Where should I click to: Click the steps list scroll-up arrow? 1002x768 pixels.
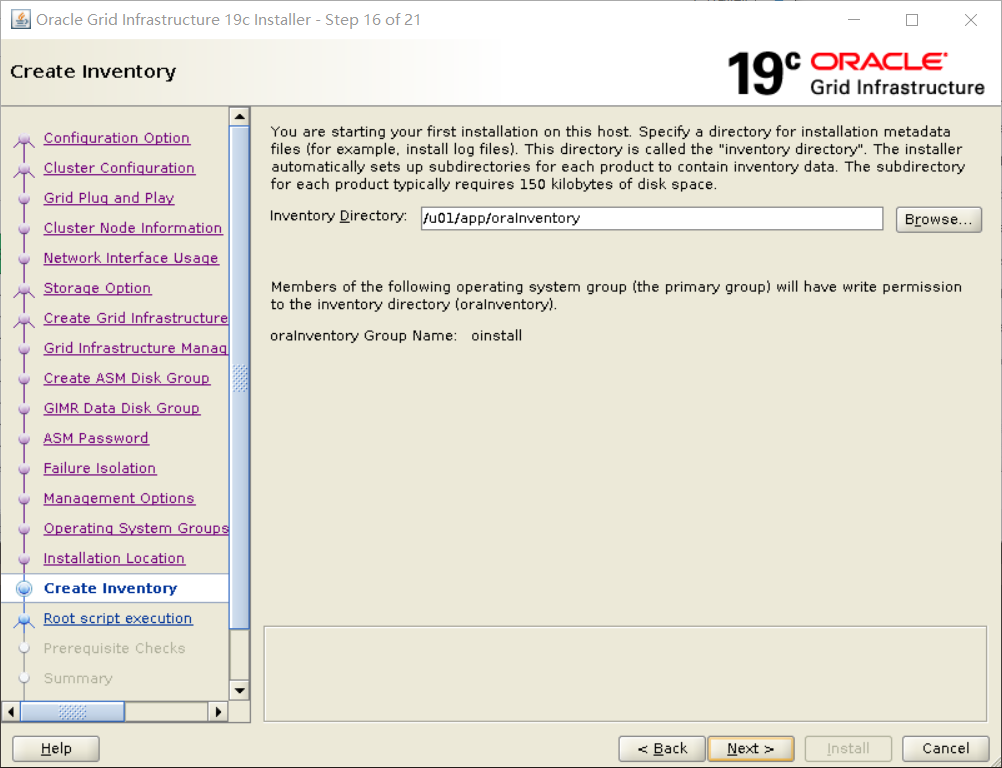click(240, 116)
